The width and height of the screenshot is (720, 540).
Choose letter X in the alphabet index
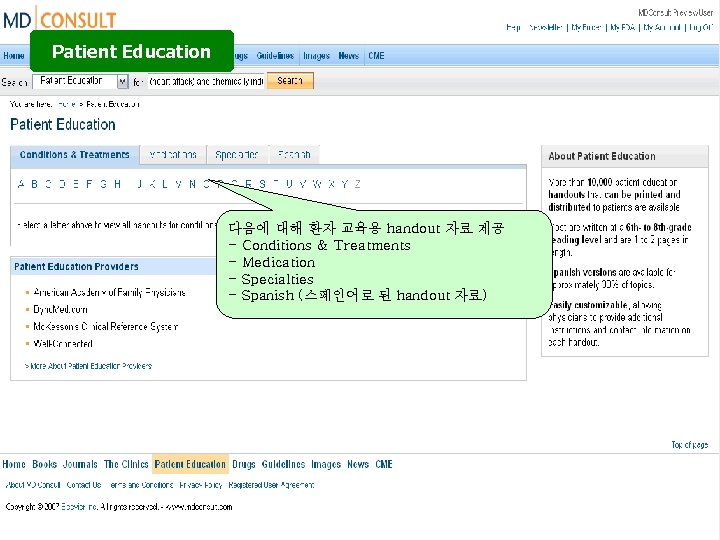click(331, 185)
